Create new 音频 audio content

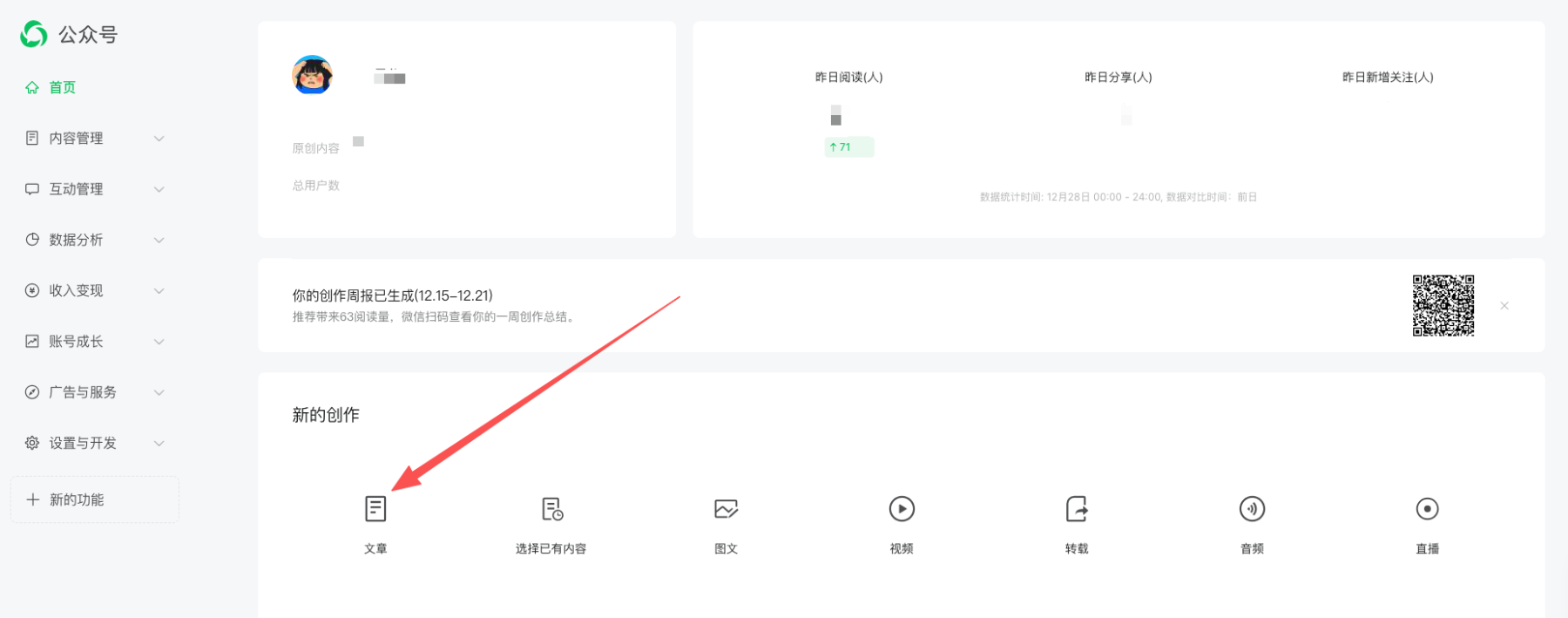pyautogui.click(x=1252, y=509)
